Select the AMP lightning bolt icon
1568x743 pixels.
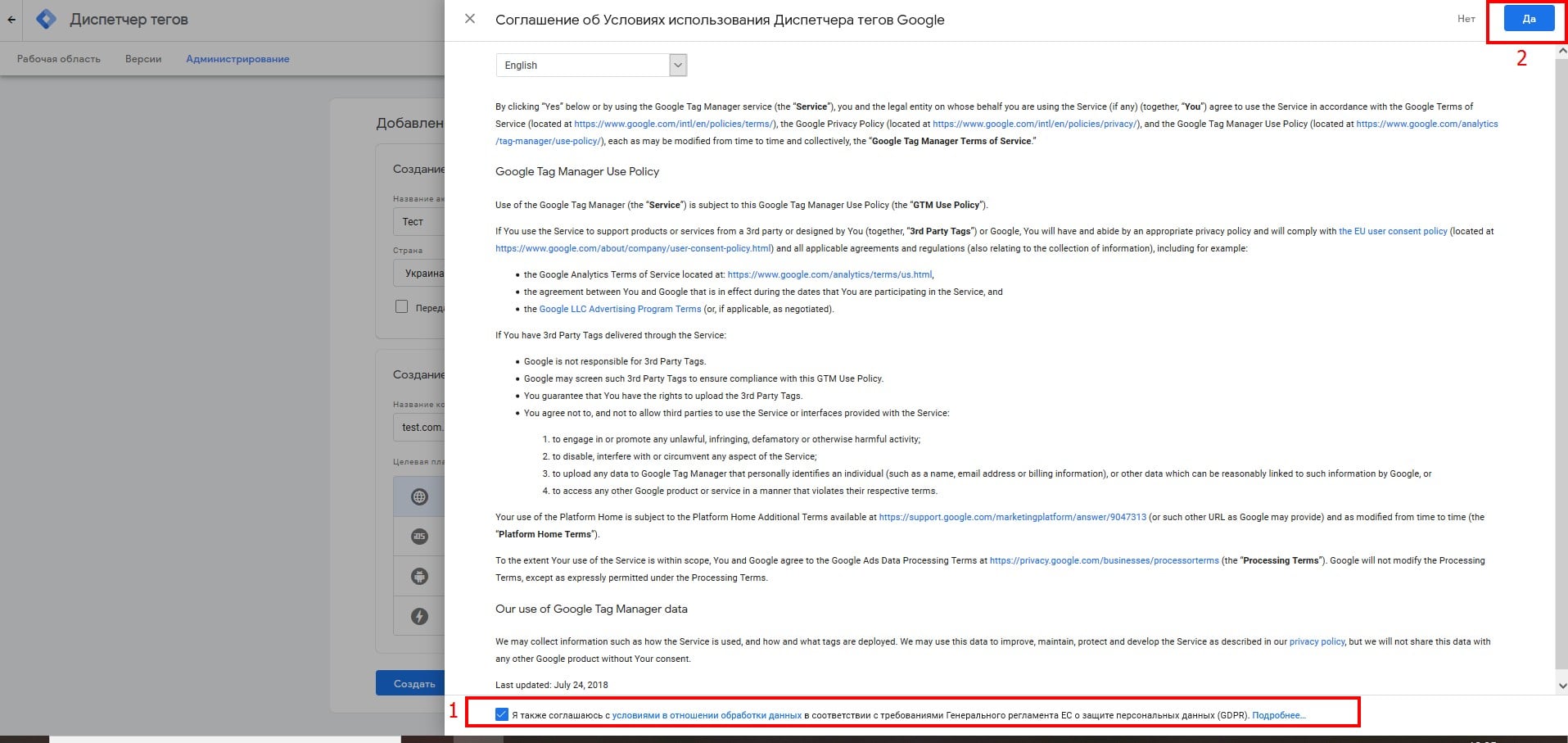[419, 616]
